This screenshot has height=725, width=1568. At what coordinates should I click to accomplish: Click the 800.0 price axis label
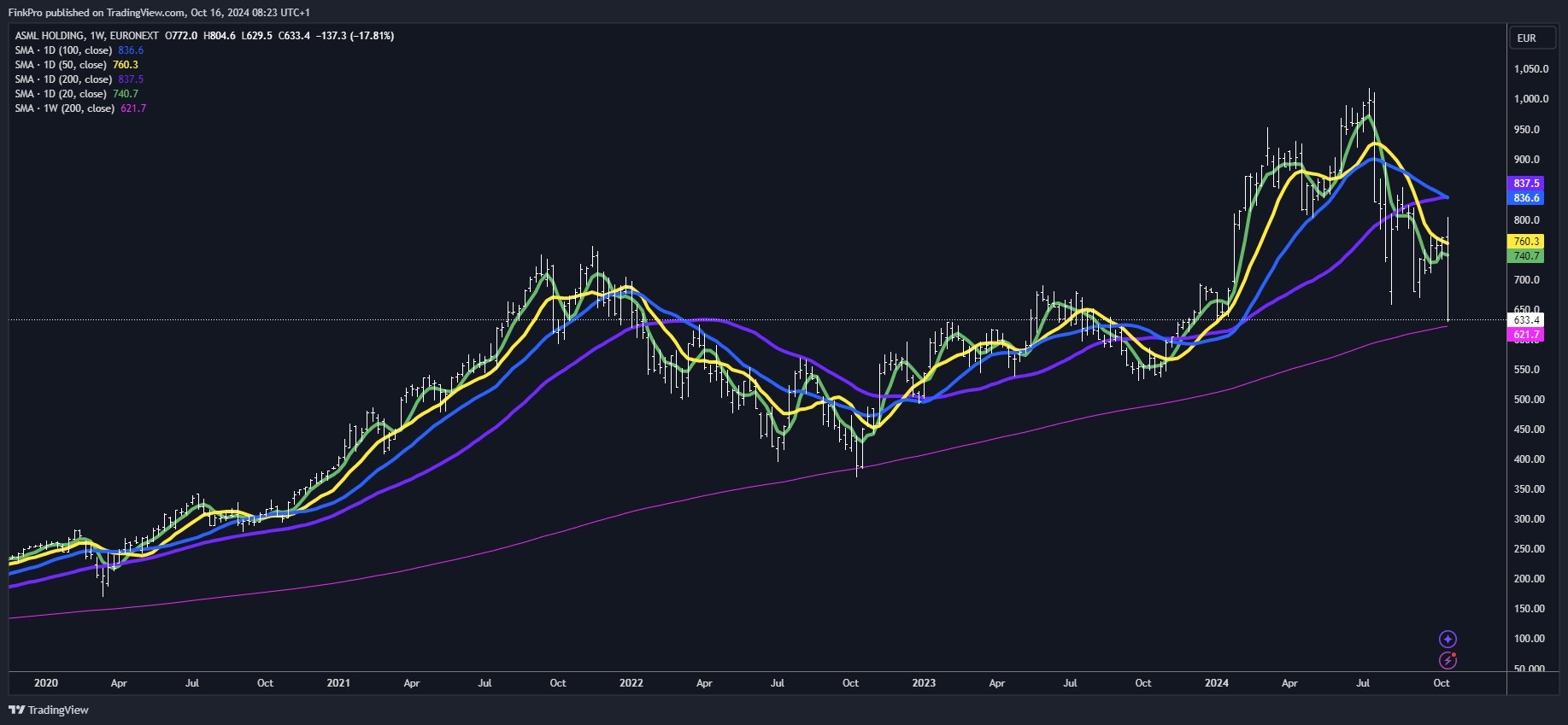coord(1526,220)
